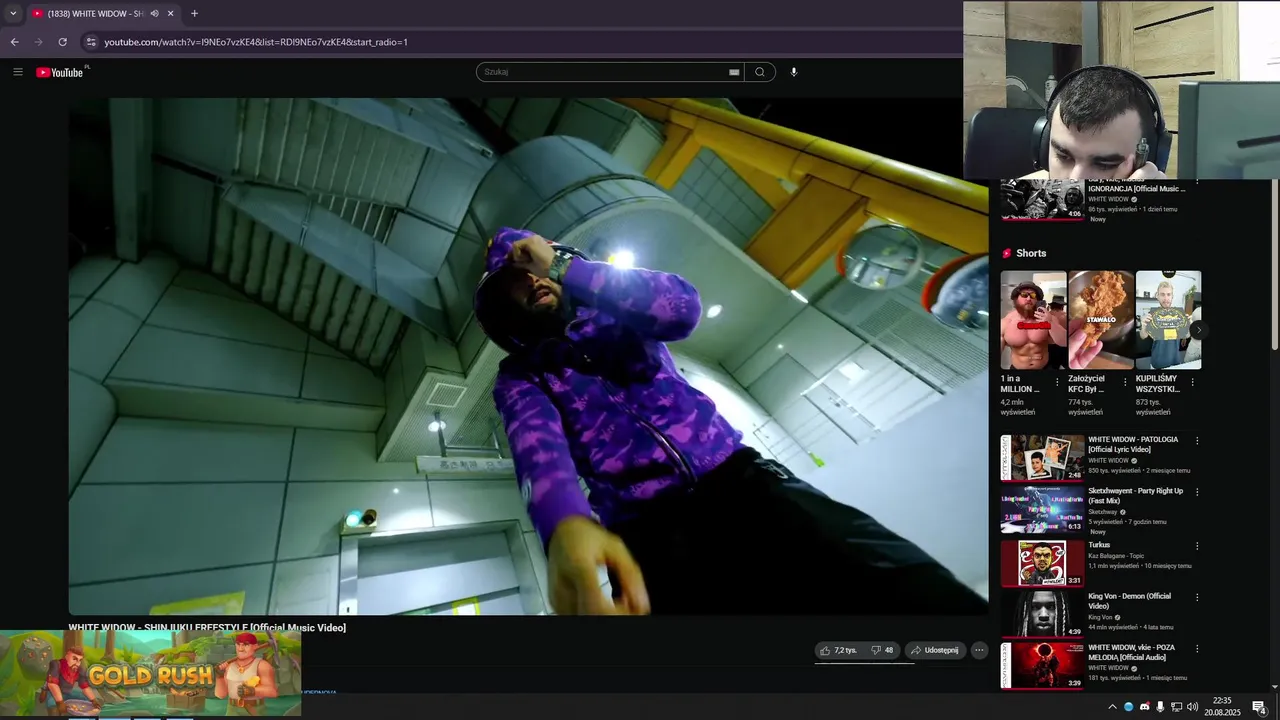Open the '1 in a MILLION' Short
The height and width of the screenshot is (720, 1280).
(x=1033, y=320)
